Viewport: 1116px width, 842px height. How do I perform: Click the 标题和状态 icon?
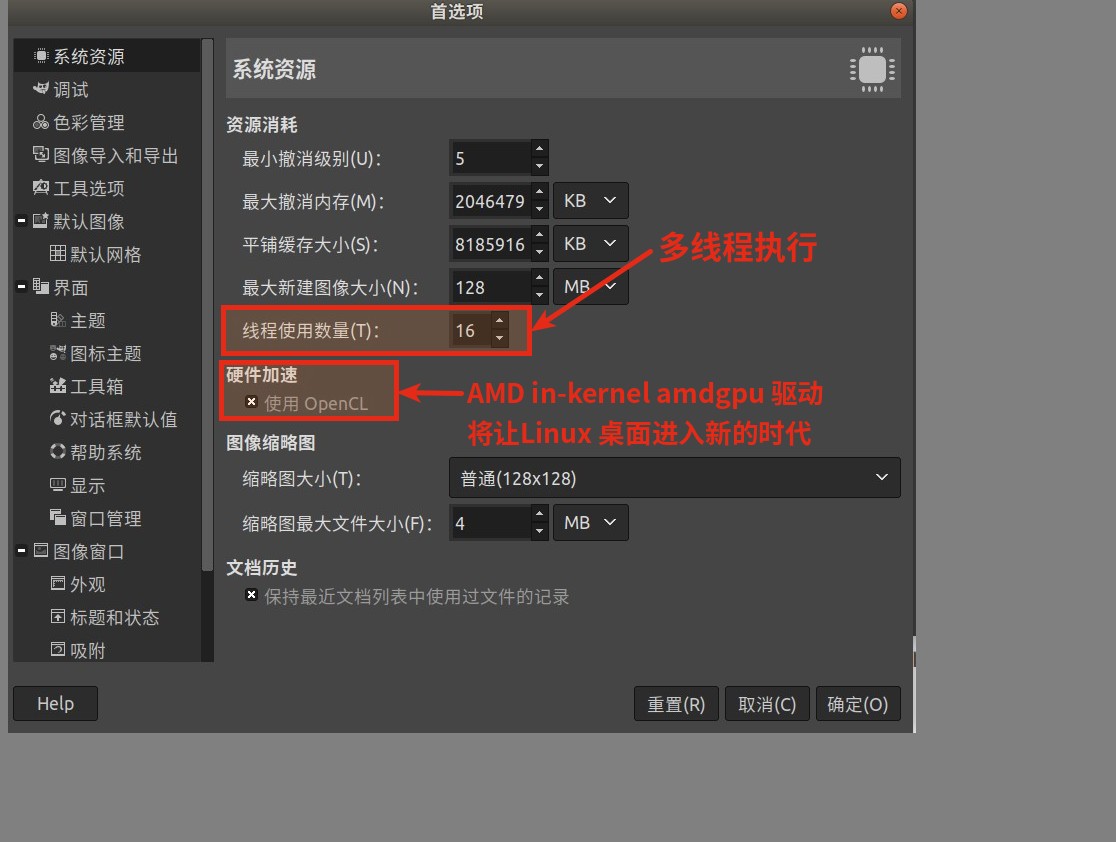pyautogui.click(x=58, y=616)
